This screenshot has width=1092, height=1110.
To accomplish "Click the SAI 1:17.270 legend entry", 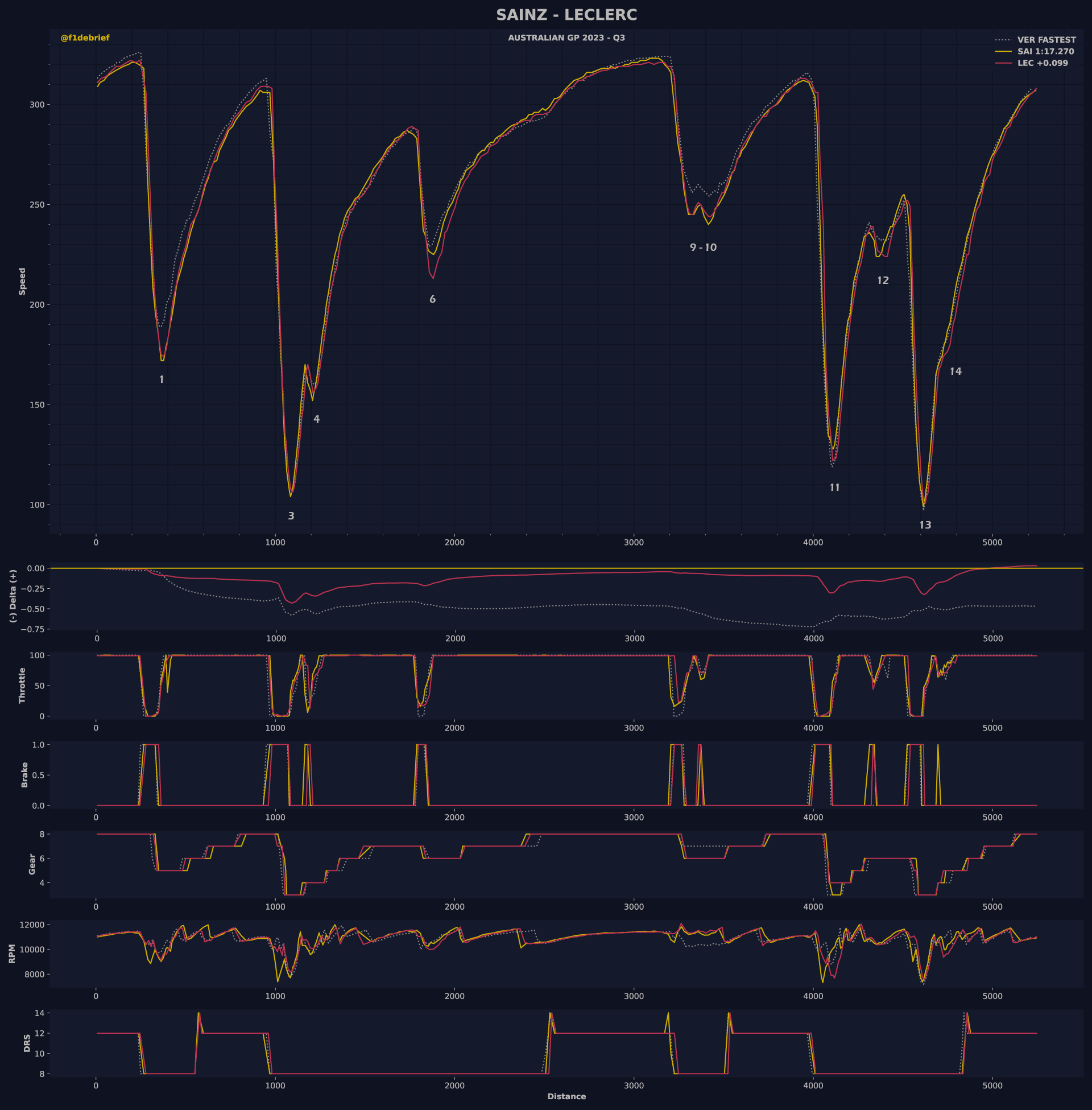I will click(x=1045, y=52).
